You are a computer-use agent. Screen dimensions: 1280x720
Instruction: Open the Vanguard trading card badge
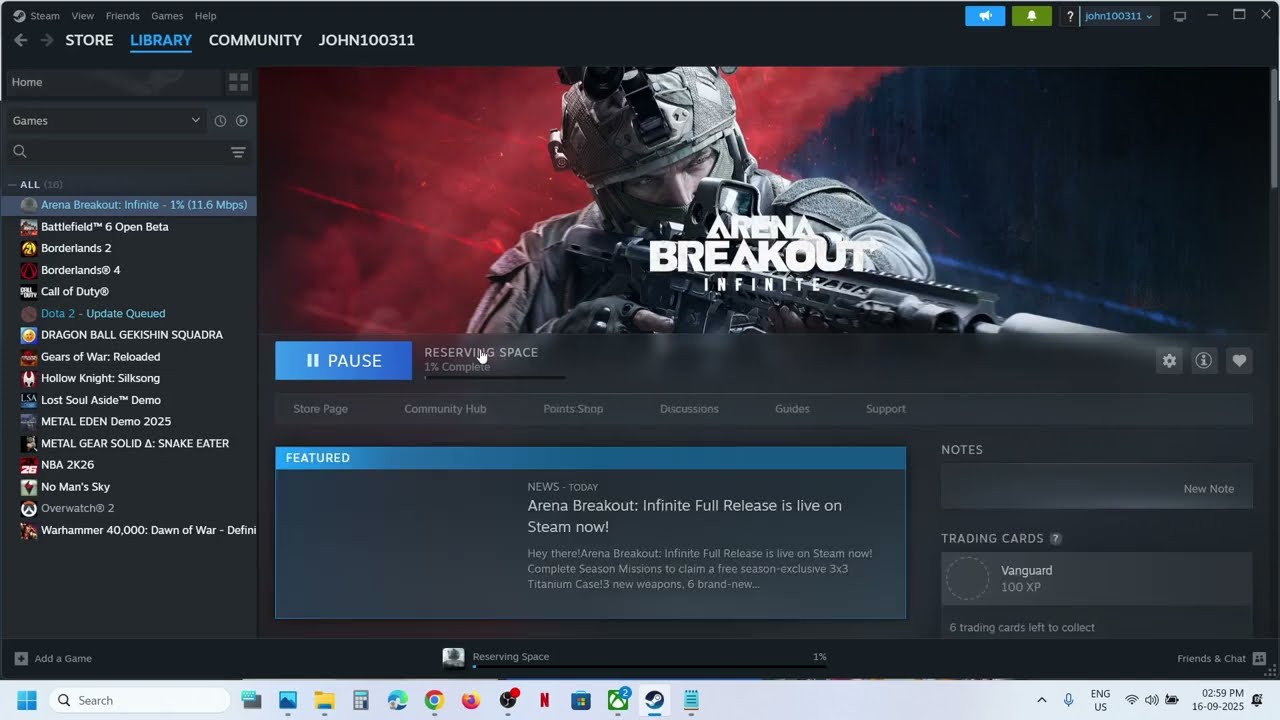coord(1097,579)
